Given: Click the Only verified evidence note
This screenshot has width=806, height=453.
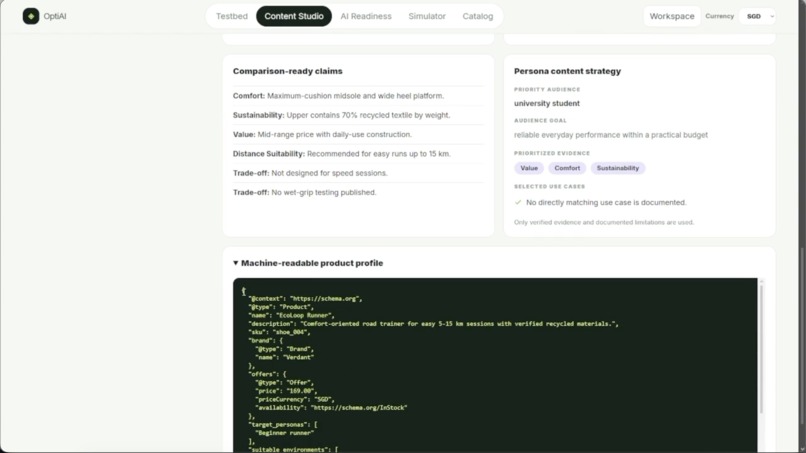Looking at the screenshot, I should pyautogui.click(x=603, y=222).
